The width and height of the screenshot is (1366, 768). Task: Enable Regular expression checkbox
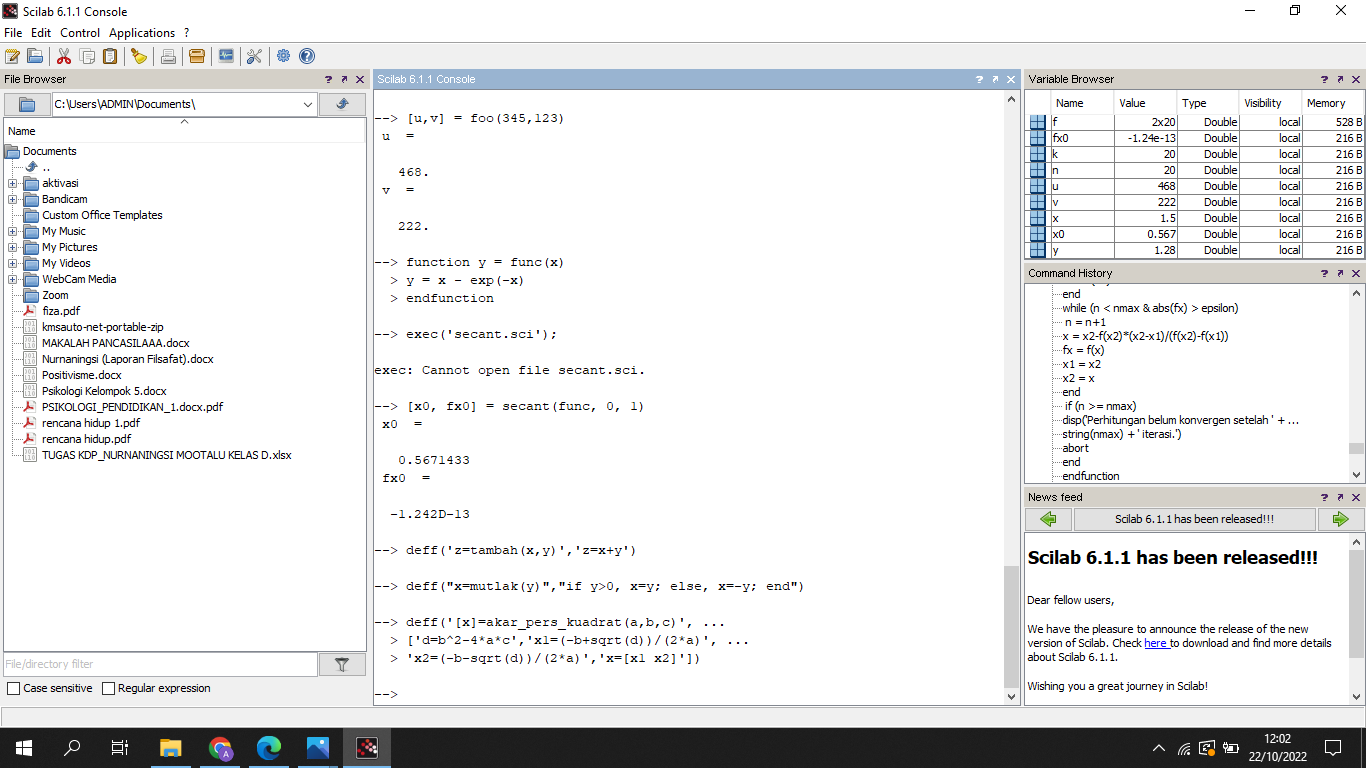point(108,688)
